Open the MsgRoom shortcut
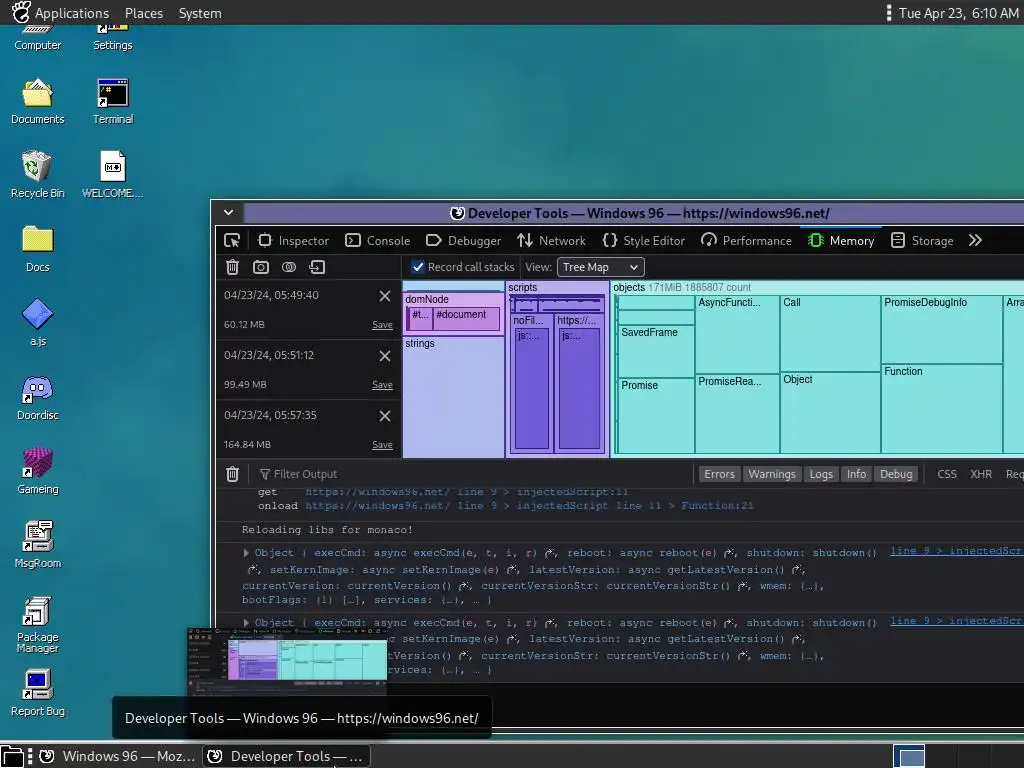Viewport: 1024px width, 768px height. [37, 545]
